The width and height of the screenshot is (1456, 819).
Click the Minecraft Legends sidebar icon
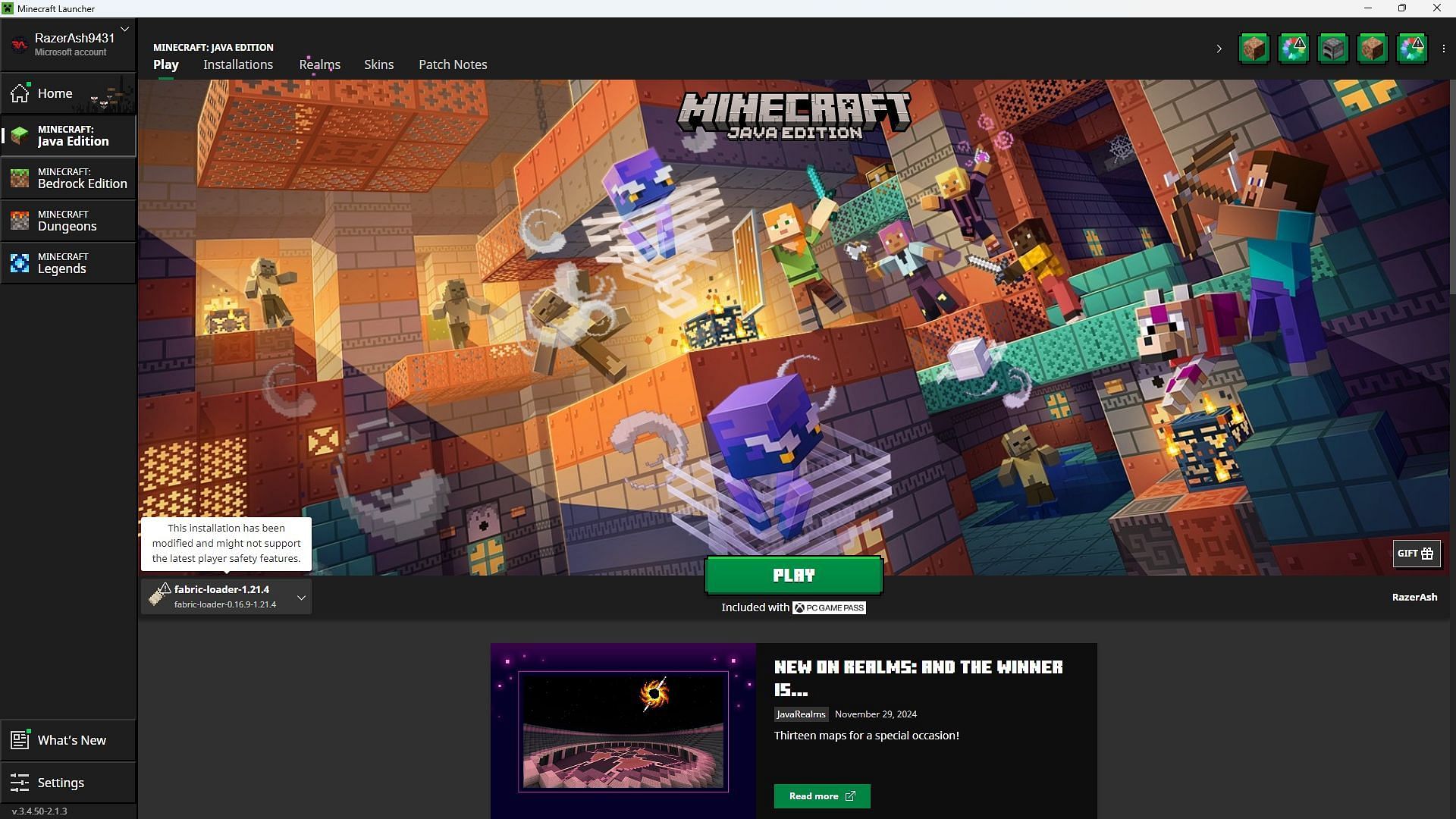coord(18,262)
